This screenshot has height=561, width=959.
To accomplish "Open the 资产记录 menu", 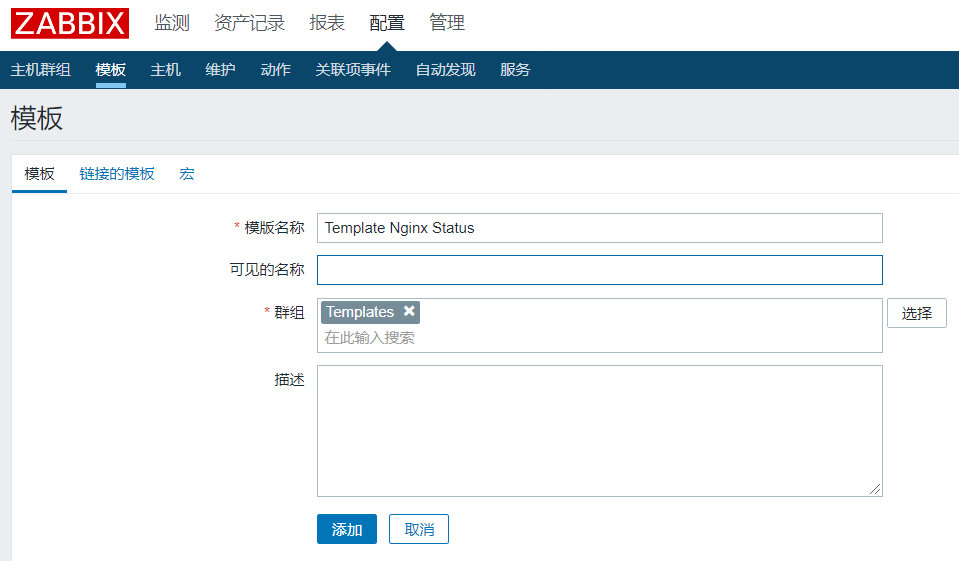I will 249,23.
